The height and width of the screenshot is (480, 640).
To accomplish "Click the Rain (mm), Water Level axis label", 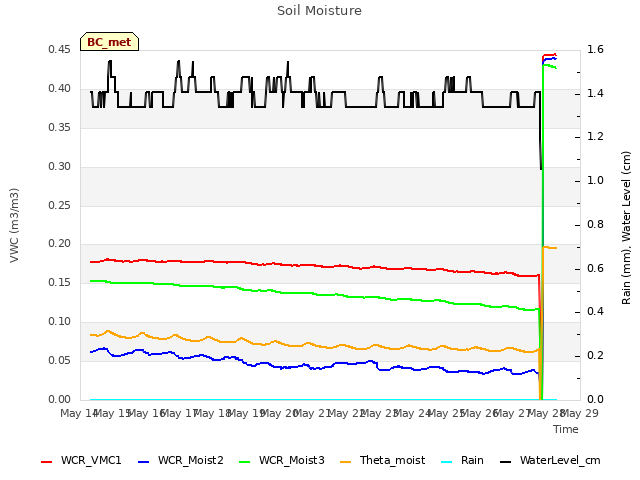I will point(626,228).
